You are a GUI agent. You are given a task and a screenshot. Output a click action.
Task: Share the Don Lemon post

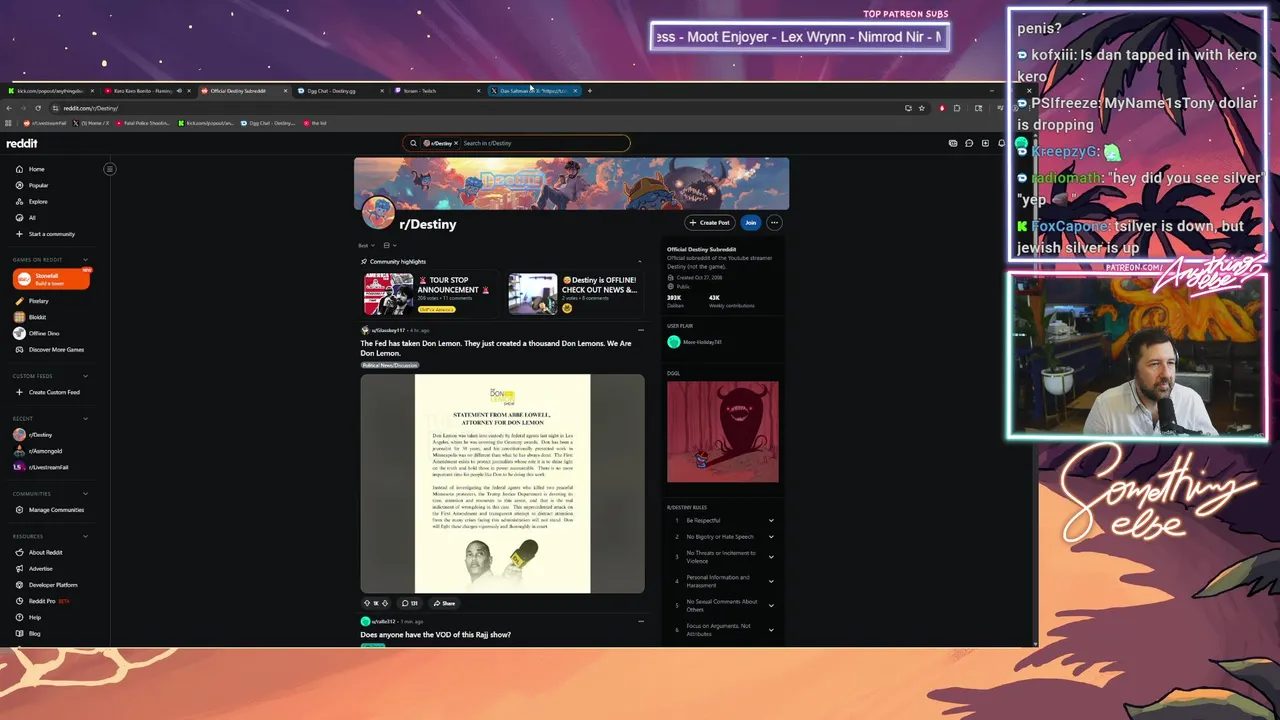click(x=444, y=603)
